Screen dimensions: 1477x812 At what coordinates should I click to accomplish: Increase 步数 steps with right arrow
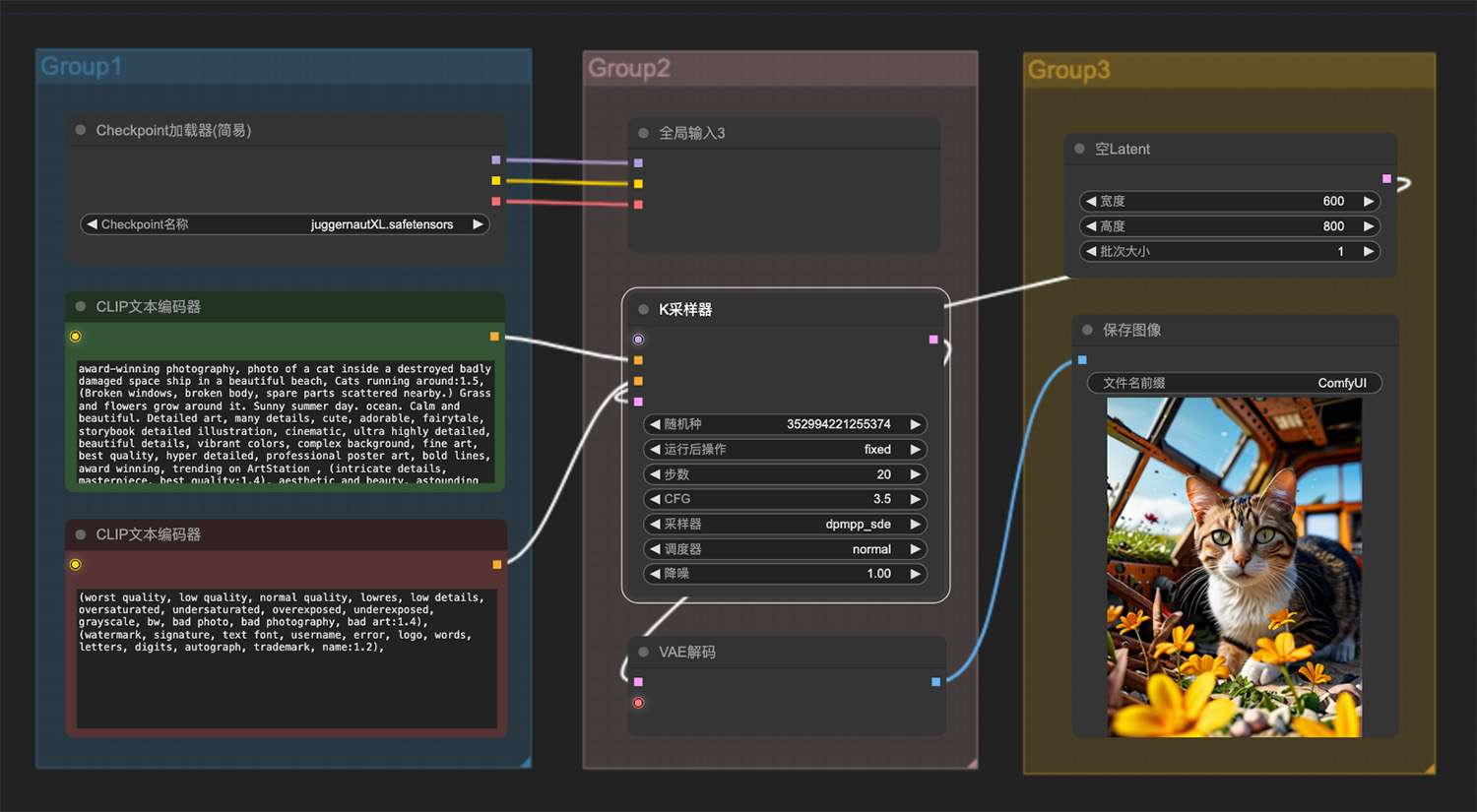tap(915, 474)
